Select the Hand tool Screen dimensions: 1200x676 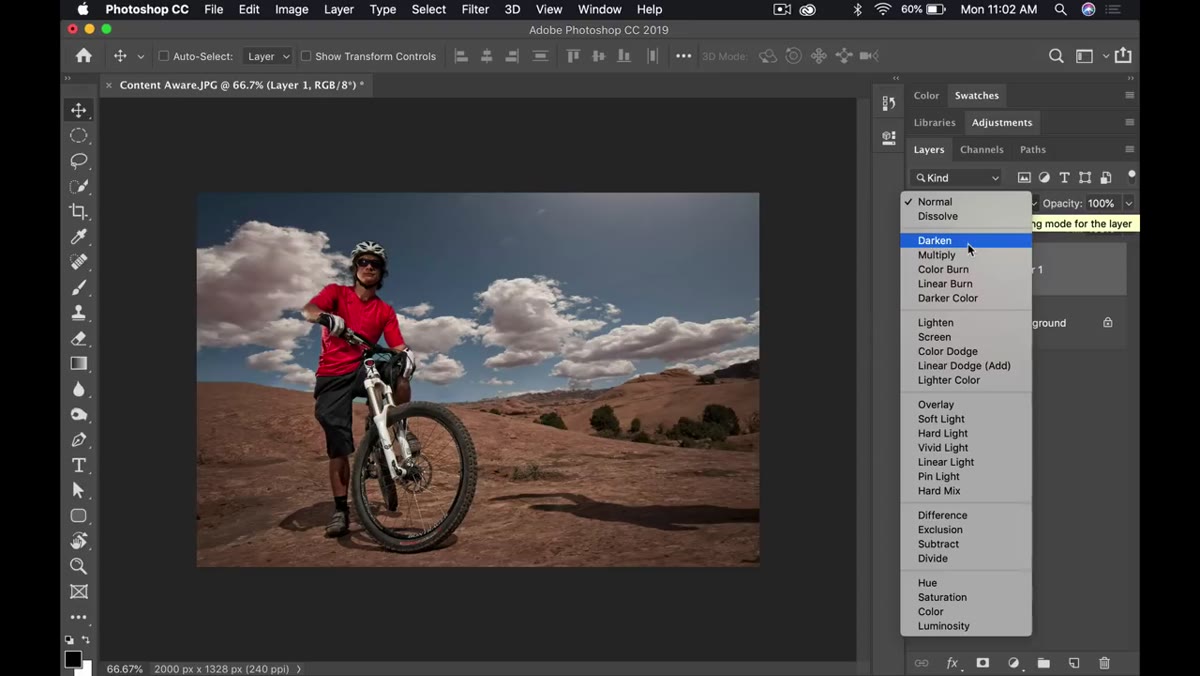[78, 541]
